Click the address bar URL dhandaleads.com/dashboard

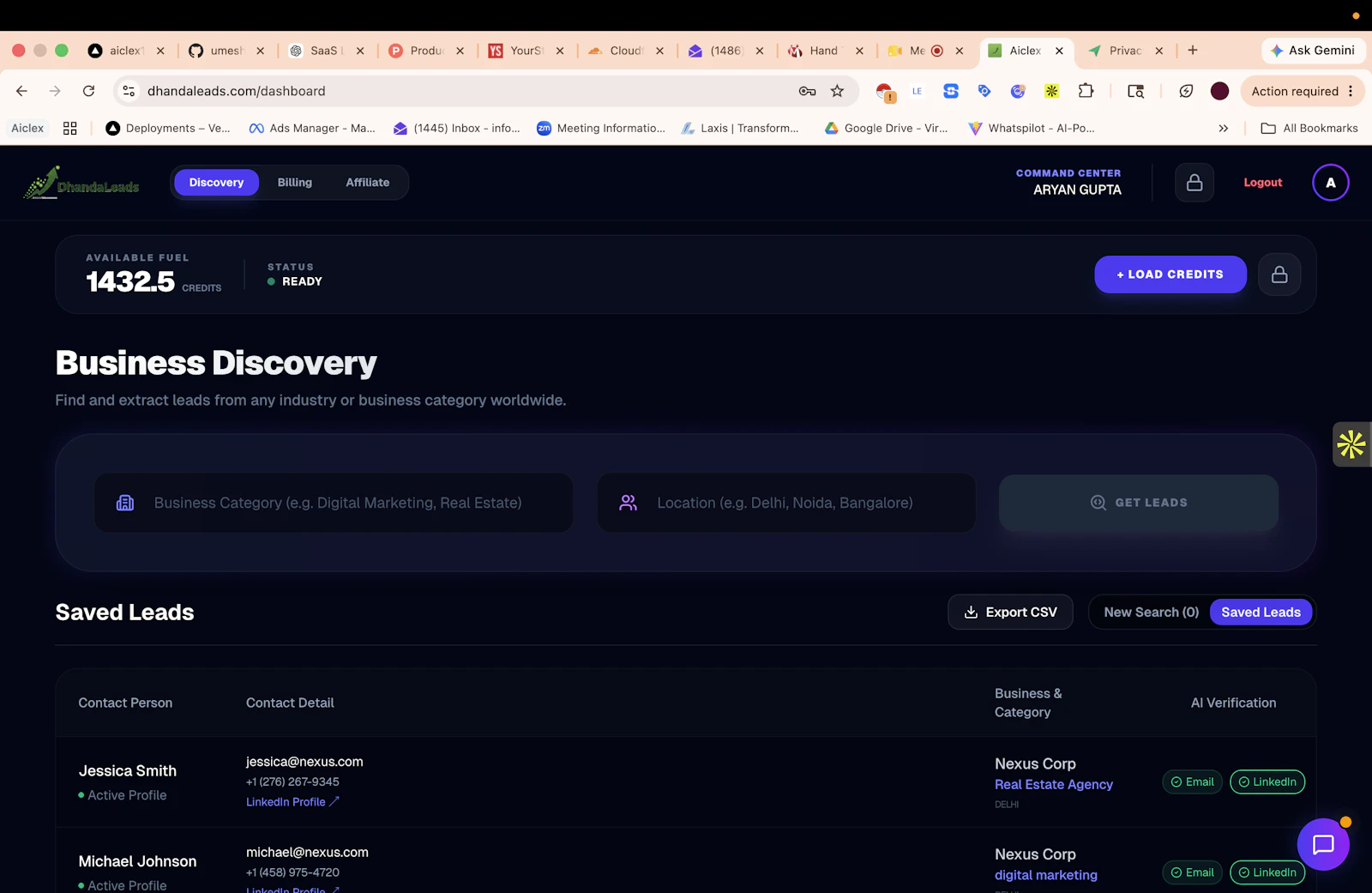point(237,91)
